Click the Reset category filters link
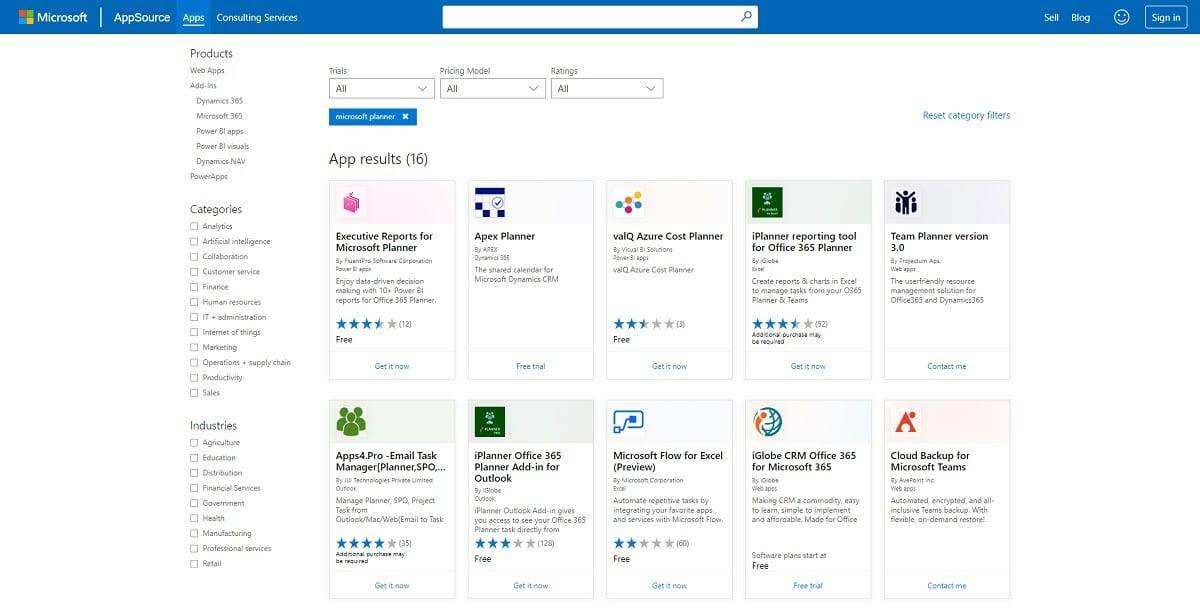Image resolution: width=1200 pixels, height=611 pixels. (966, 116)
